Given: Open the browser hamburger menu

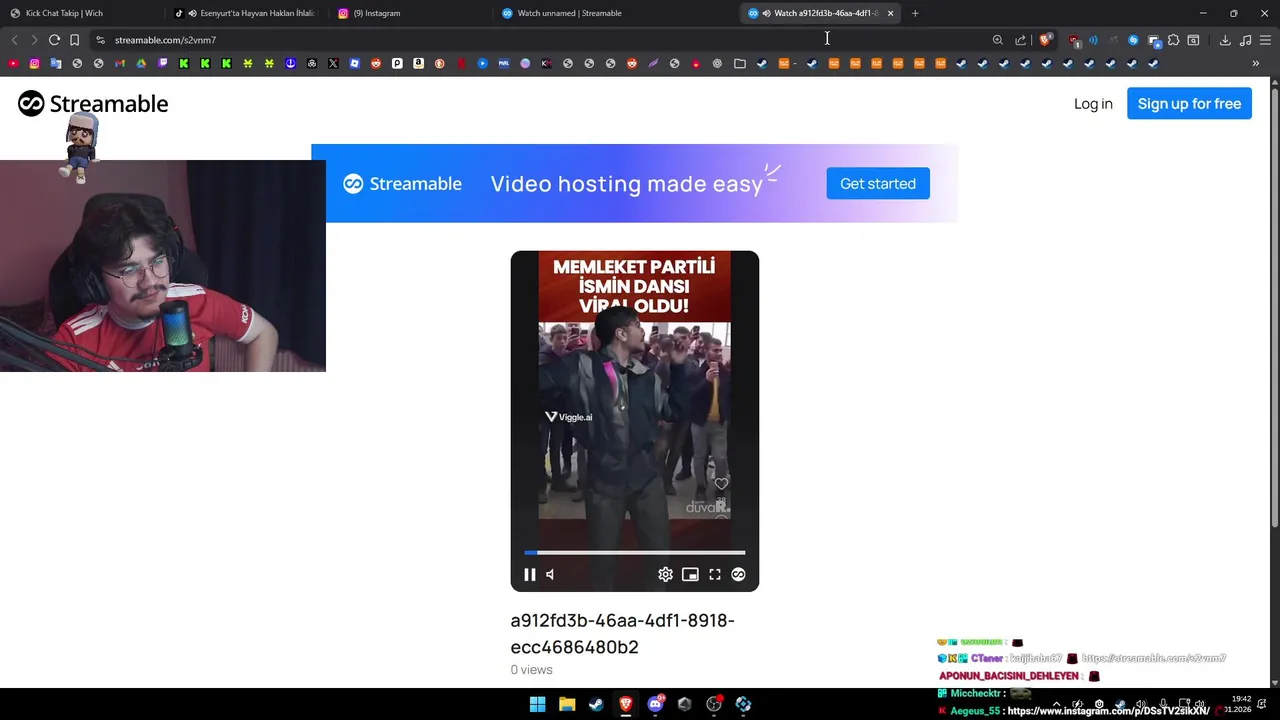Looking at the screenshot, I should point(1266,40).
